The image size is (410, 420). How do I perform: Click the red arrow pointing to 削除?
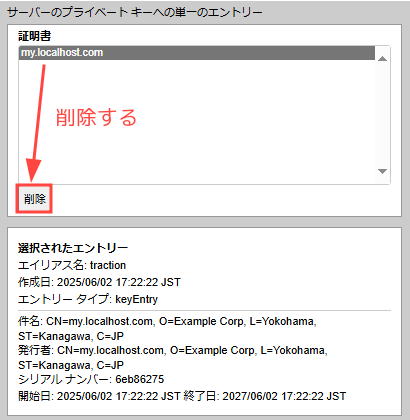[x=36, y=123]
